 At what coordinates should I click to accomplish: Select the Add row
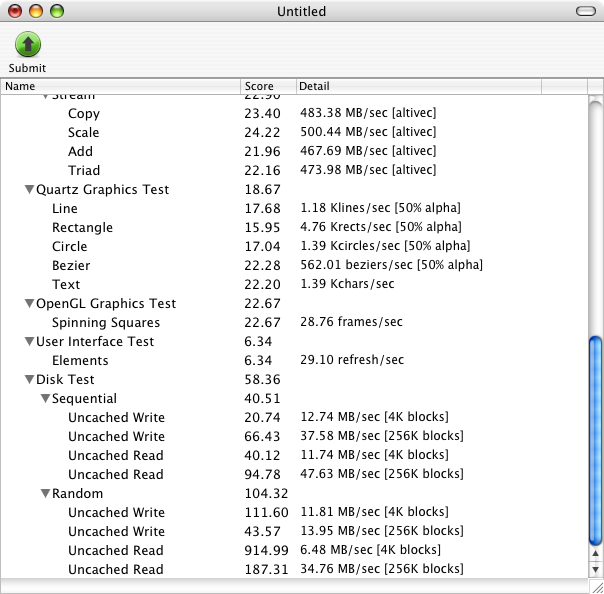294,151
